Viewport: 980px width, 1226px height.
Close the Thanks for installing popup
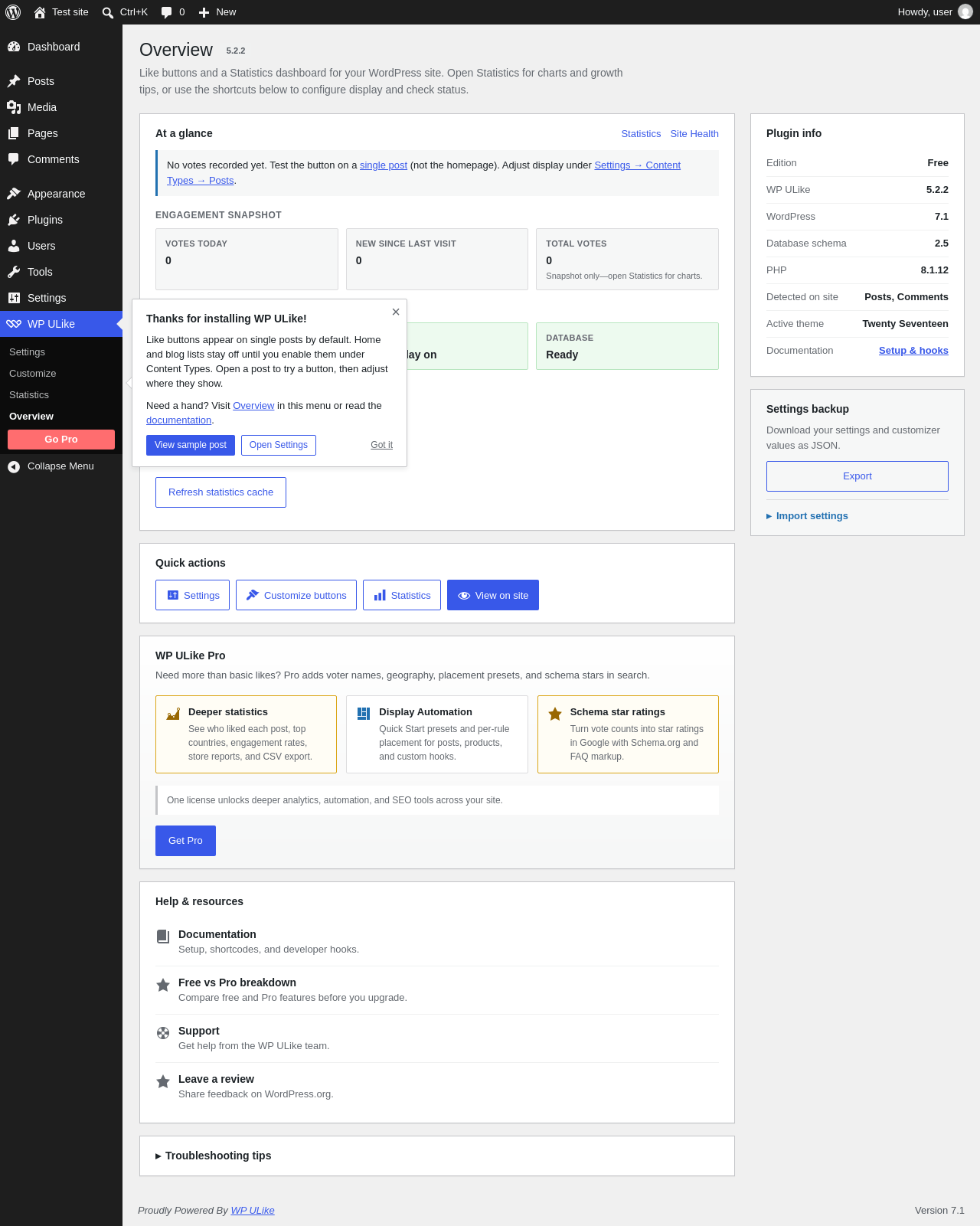coord(396,312)
